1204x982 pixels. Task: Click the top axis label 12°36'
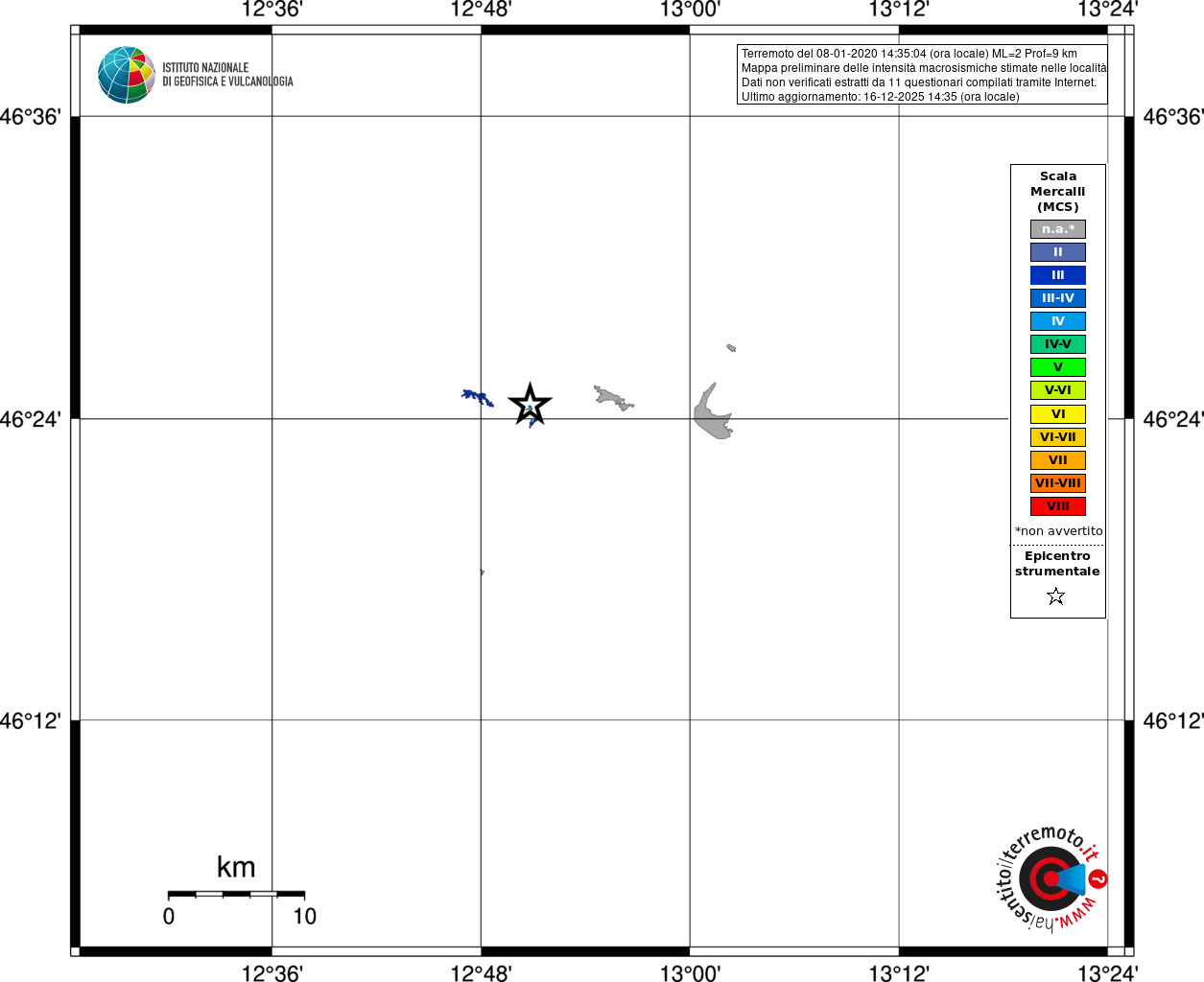pos(271,10)
